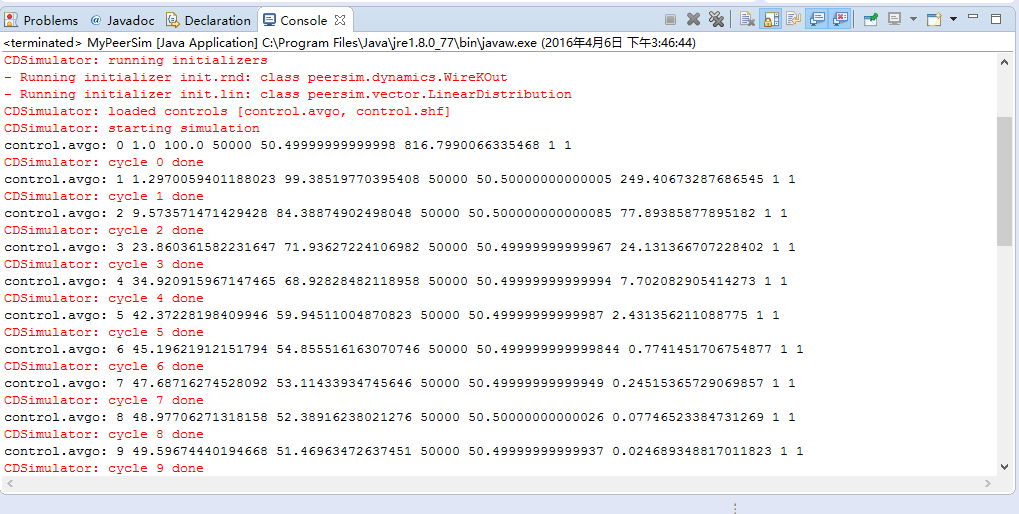
Task: Click Open Console icon
Action: (x=935, y=20)
